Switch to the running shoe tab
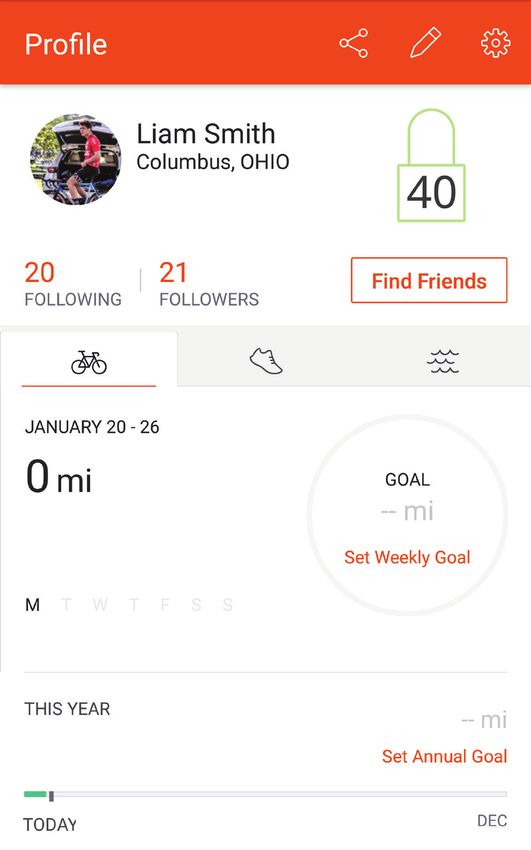 tap(266, 360)
